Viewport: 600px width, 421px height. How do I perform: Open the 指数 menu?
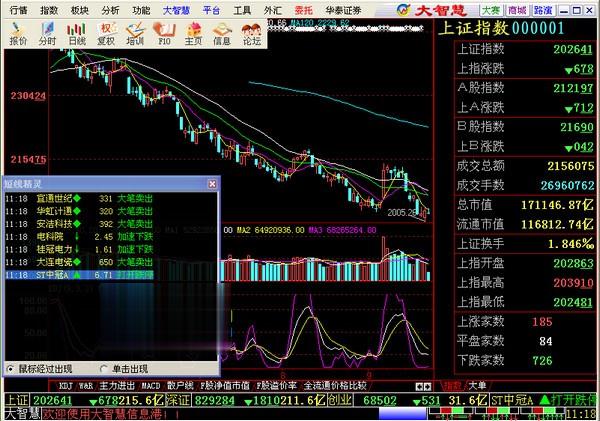point(49,10)
